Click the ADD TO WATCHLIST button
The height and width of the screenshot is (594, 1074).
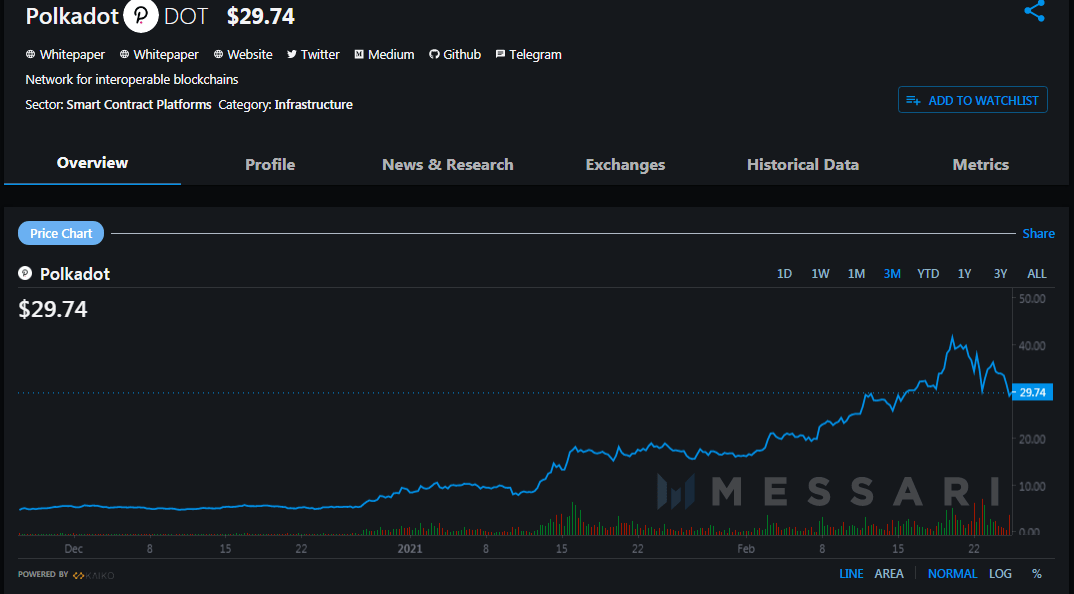pyautogui.click(x=972, y=100)
